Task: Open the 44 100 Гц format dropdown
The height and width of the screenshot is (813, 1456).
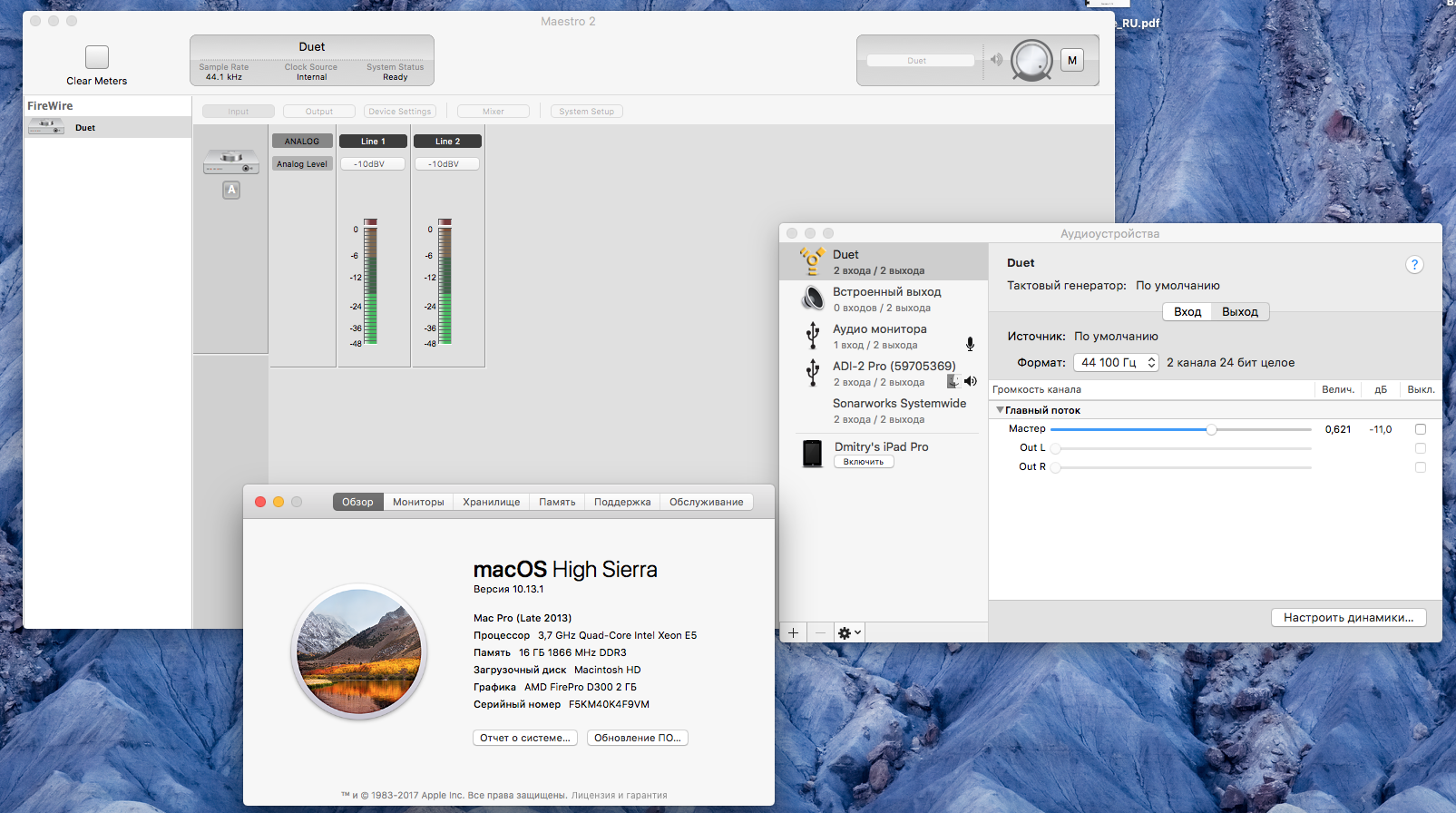Action: [x=1117, y=362]
